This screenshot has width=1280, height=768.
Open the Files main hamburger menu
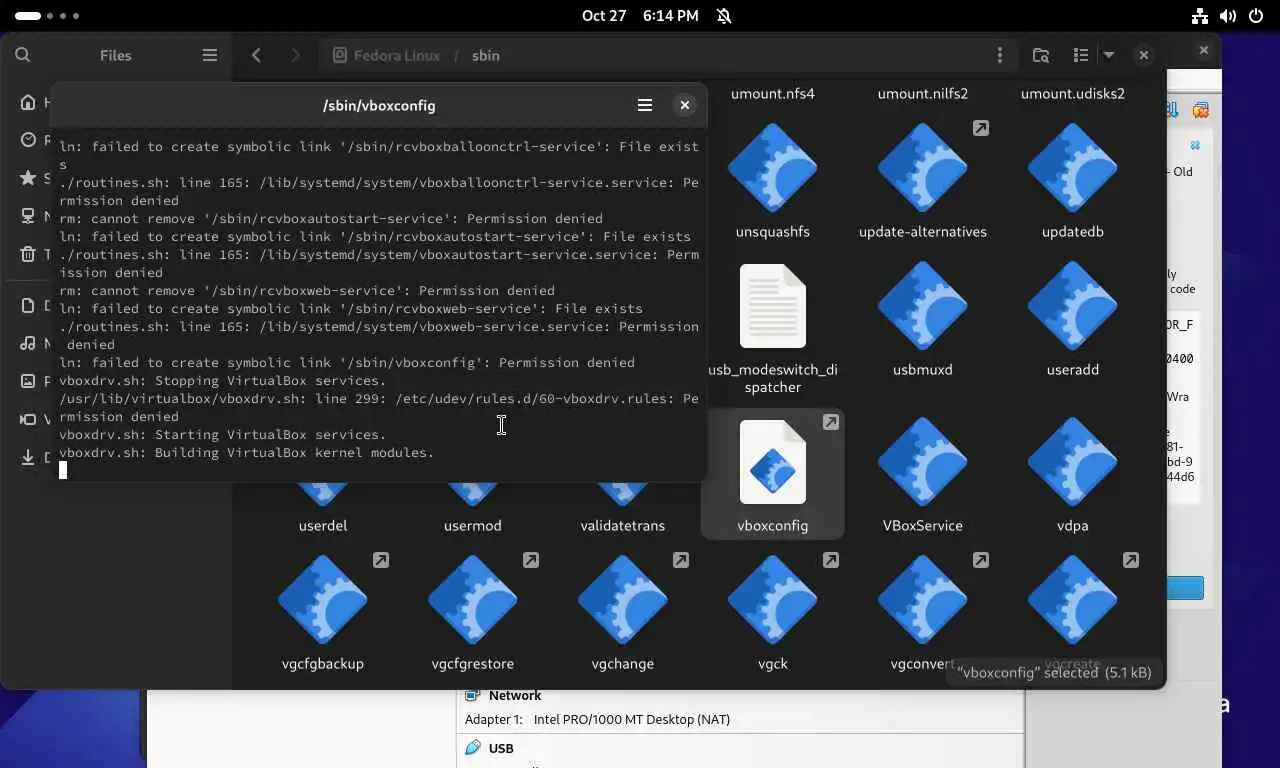point(210,55)
